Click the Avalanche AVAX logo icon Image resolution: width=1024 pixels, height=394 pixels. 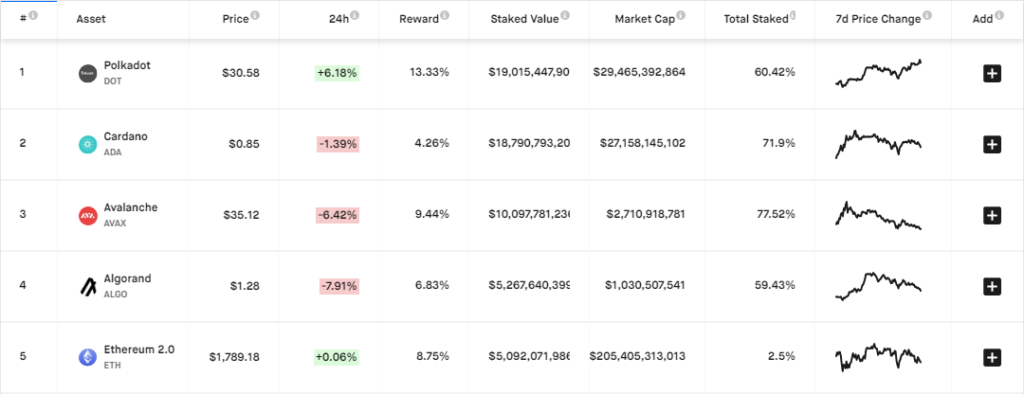(x=88, y=215)
